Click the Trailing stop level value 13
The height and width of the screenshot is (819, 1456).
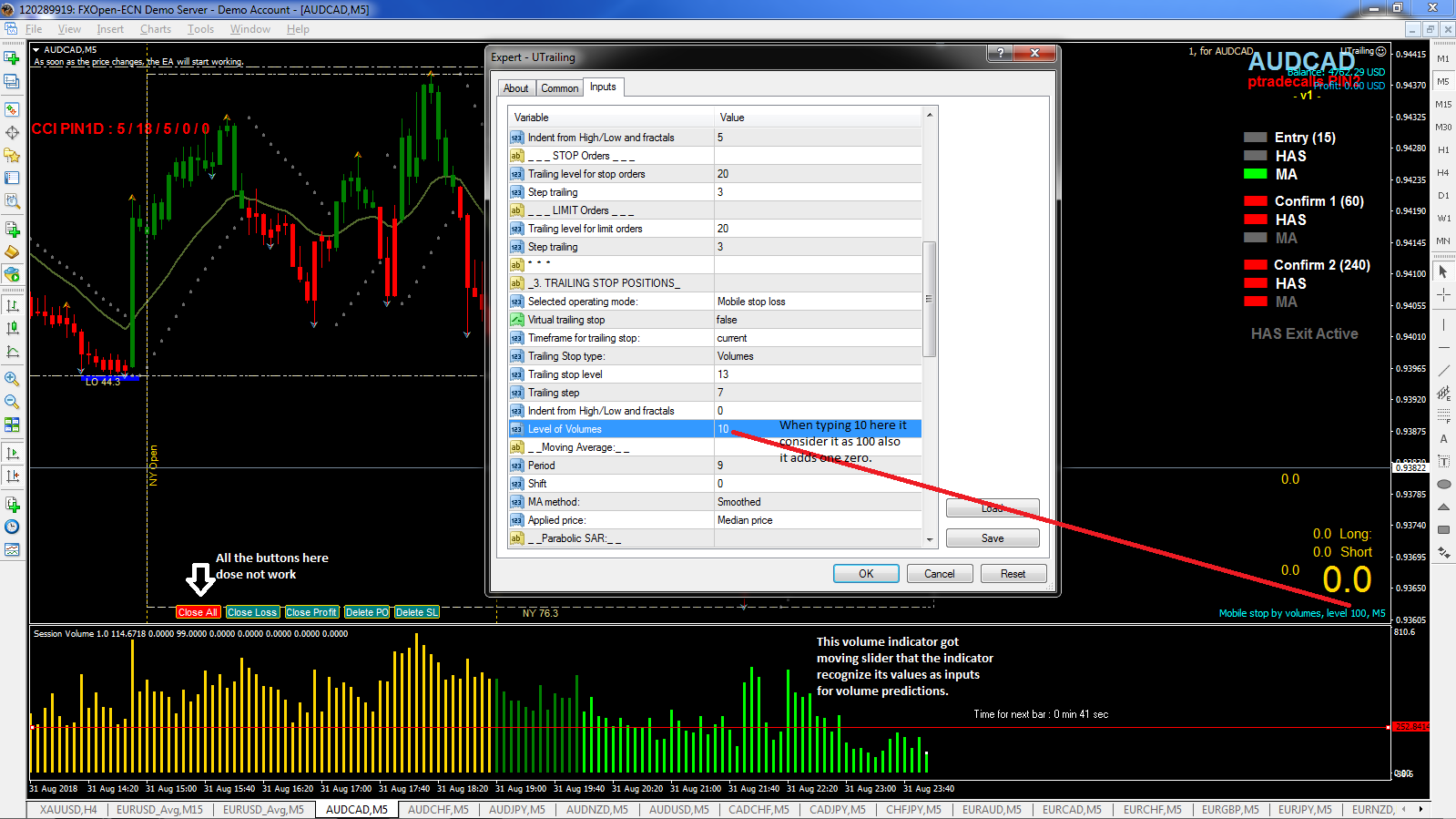click(818, 374)
